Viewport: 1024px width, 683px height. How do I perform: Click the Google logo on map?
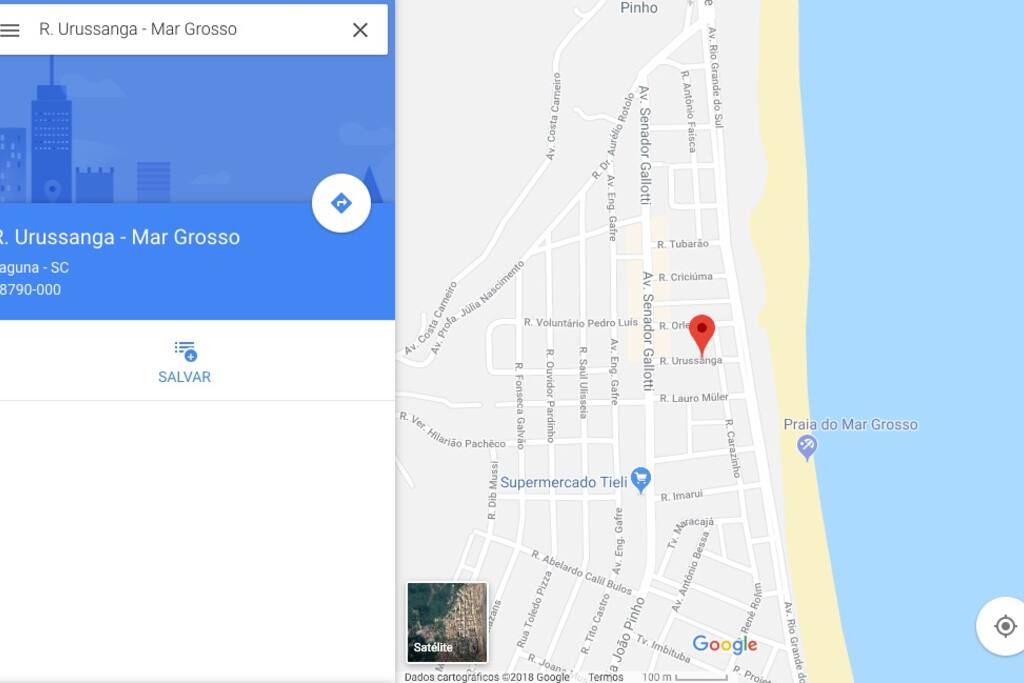pos(725,644)
